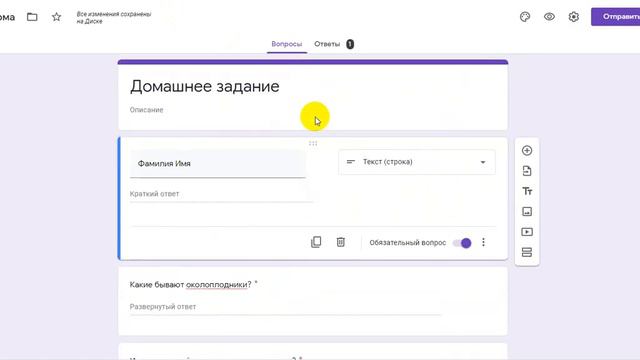Screen dimensions: 640x360
Task: Toggle Обязательный вопрос switch
Action: (462, 243)
